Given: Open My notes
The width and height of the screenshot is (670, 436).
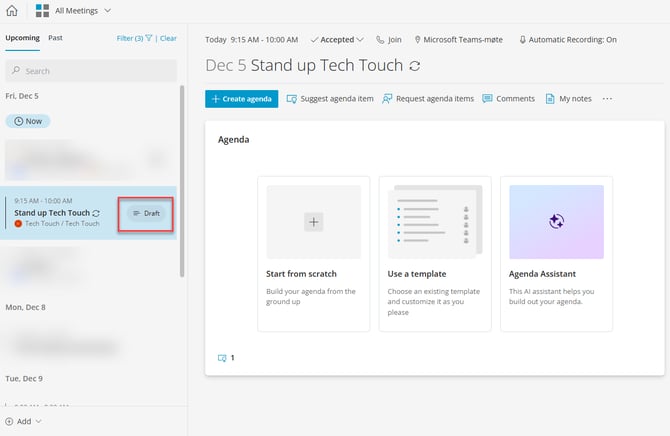Looking at the screenshot, I should click(x=569, y=99).
